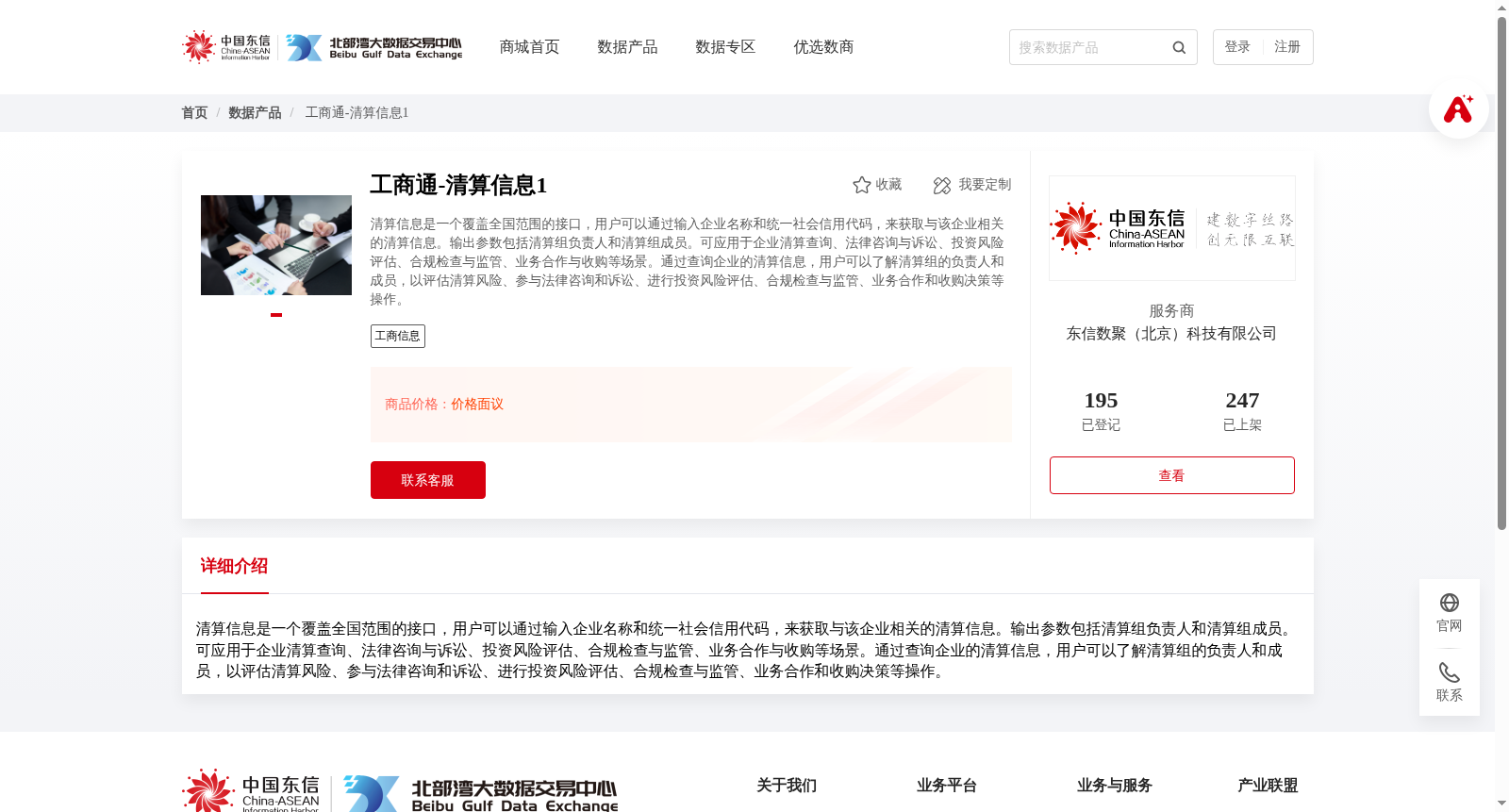Click the favorite star icon
The width and height of the screenshot is (1509, 812).
(861, 185)
